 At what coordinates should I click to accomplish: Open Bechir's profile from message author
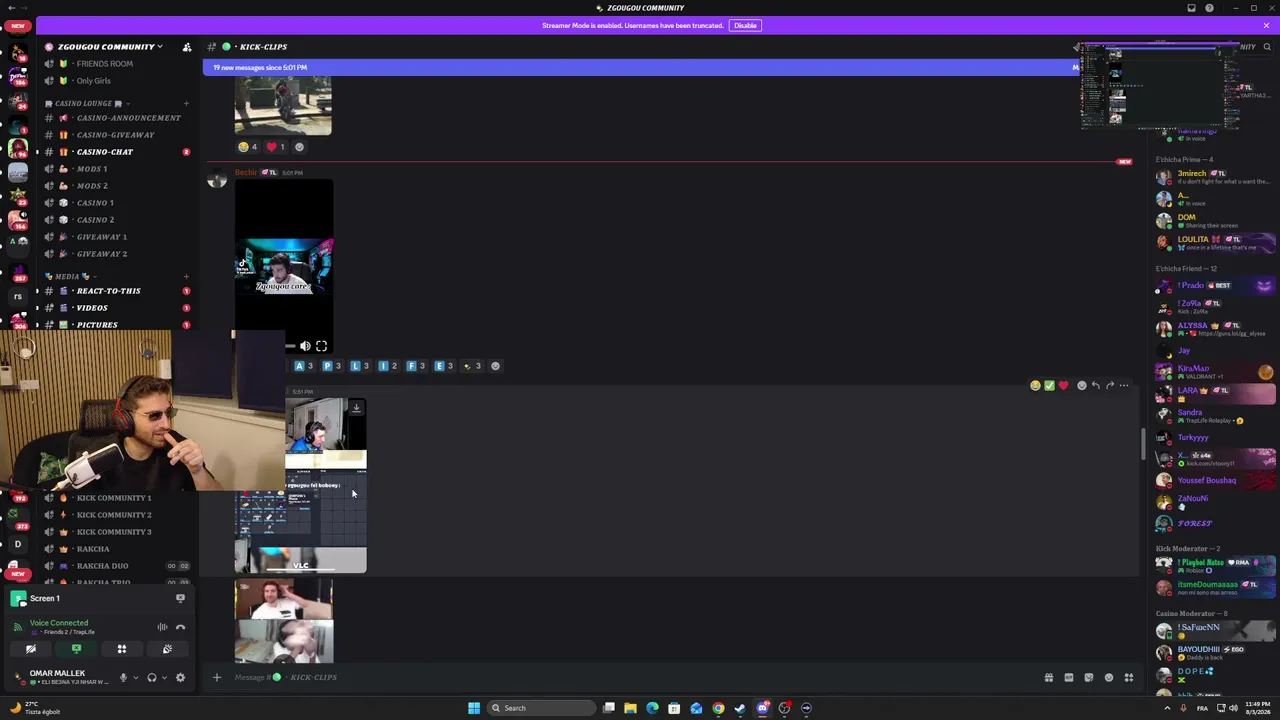pyautogui.click(x=246, y=173)
